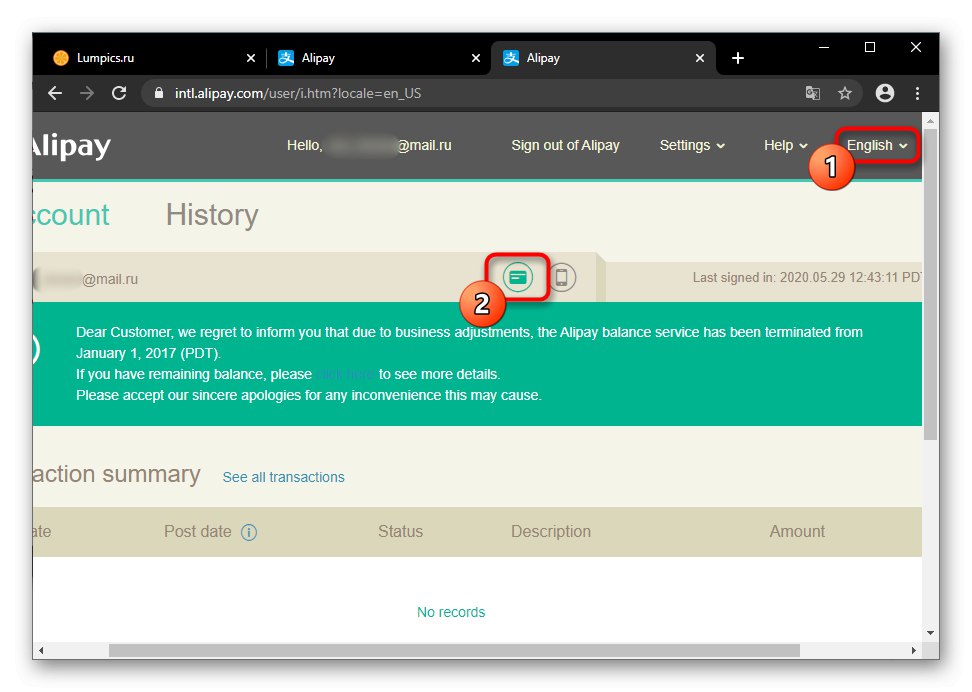Screen dimensions: 972x692
Task: Click the No records text
Action: (x=451, y=612)
